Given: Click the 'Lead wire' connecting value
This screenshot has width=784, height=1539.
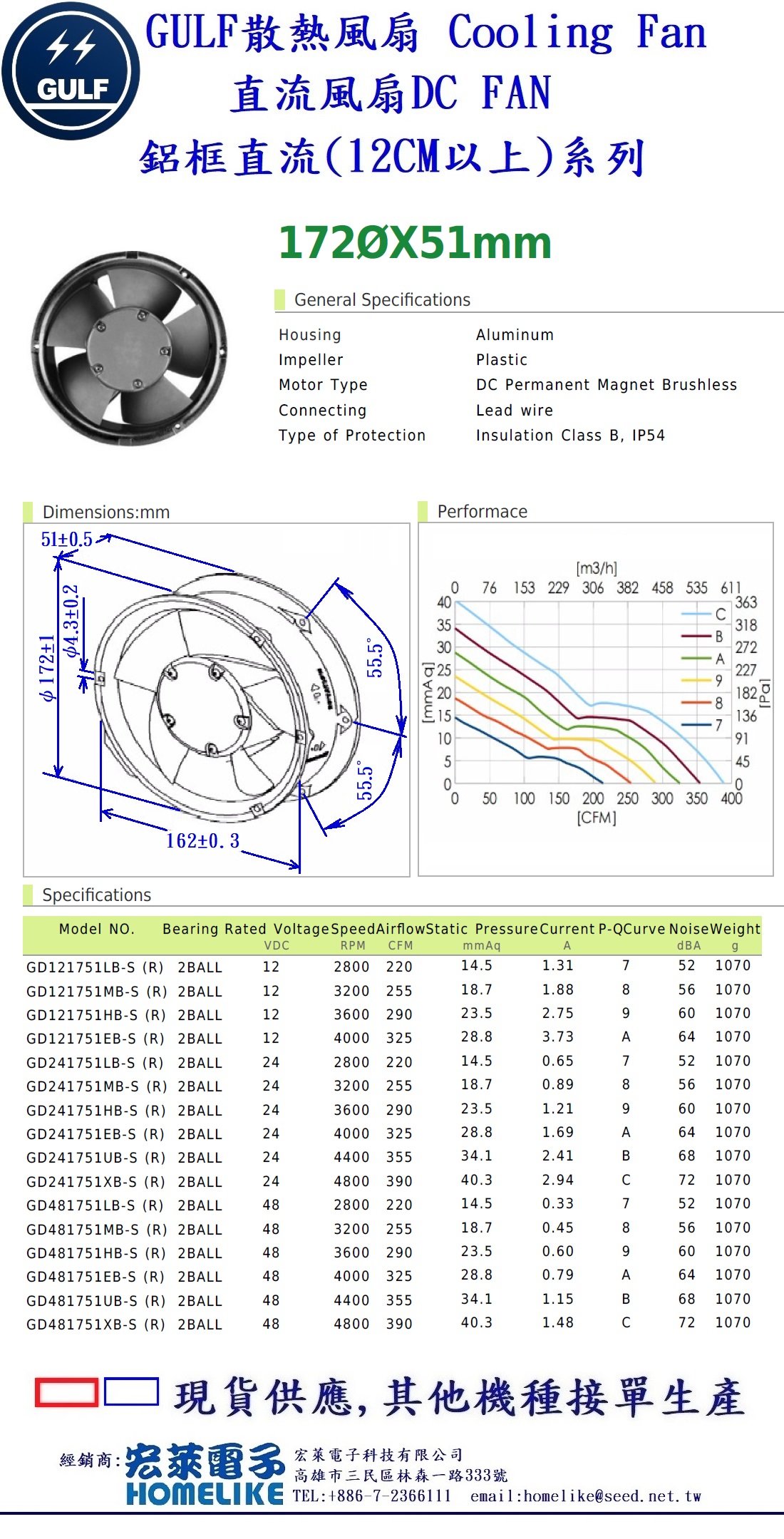Looking at the screenshot, I should click(x=515, y=411).
